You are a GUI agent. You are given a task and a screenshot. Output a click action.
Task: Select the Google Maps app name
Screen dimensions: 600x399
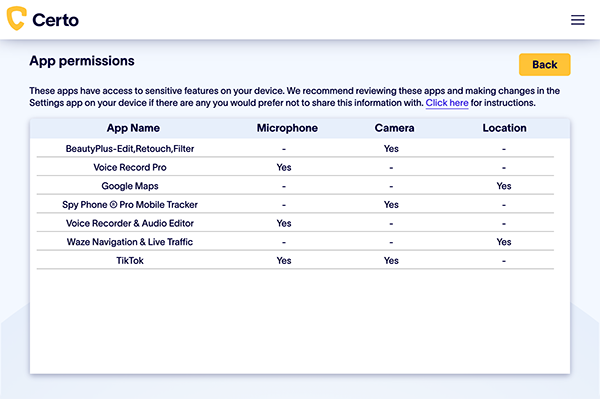click(130, 186)
